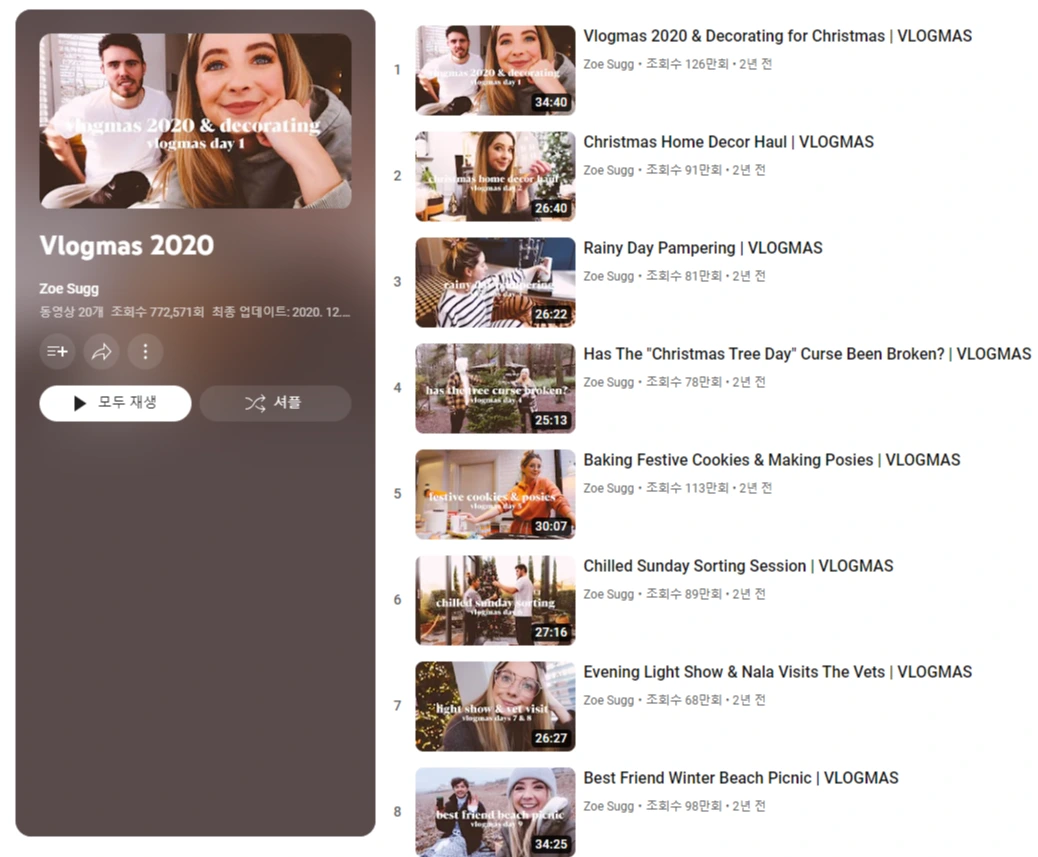This screenshot has height=857, width=1038.
Task: Click Zoe Sugg channel under Christmas Tree Day Curse
Action: [x=608, y=382]
